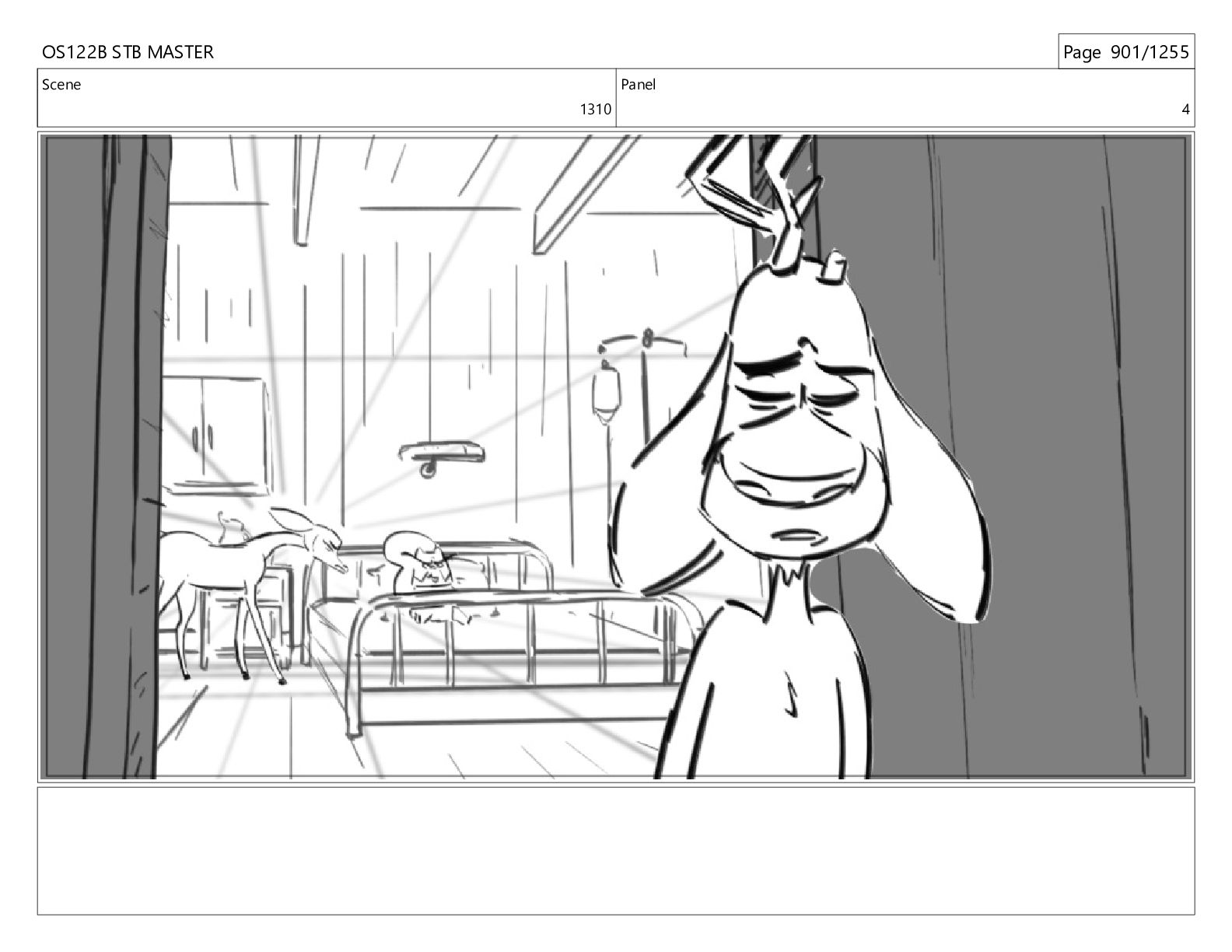
Task: Click the OS122B STB MASTER title text
Action: point(128,52)
